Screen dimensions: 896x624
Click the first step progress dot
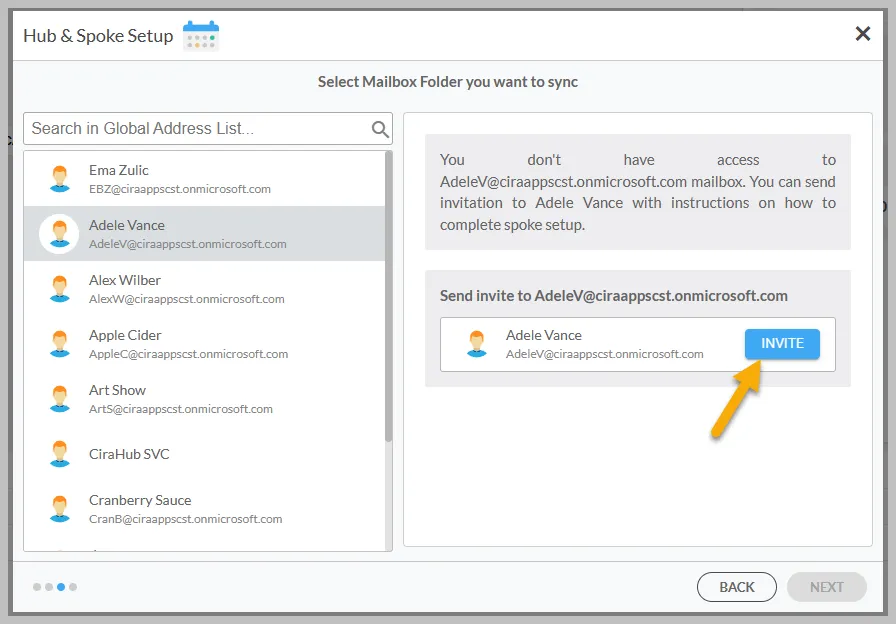(37, 587)
